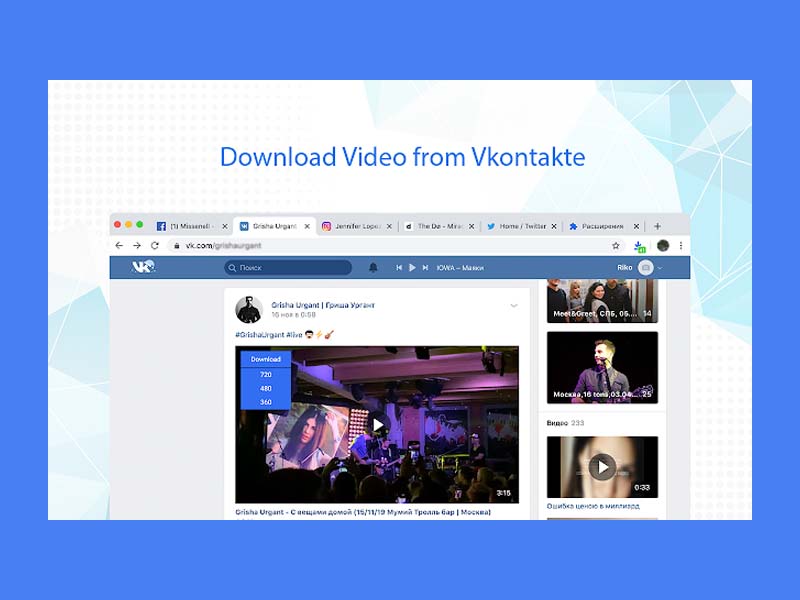This screenshot has width=800, height=600.
Task: Click the VK logo in the header
Action: pyautogui.click(x=144, y=267)
